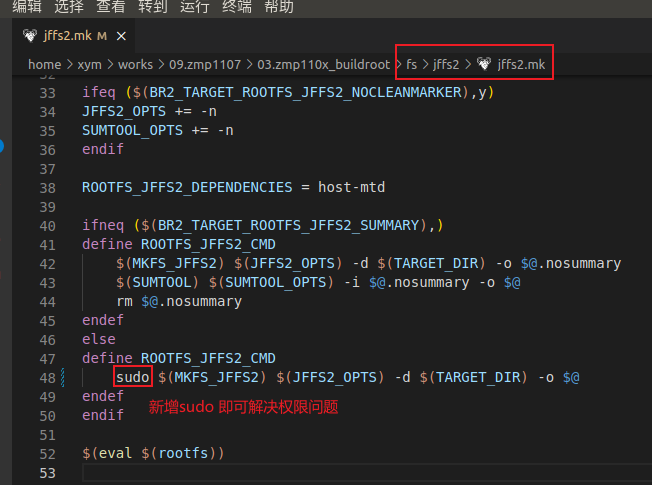Click the 03.zmp110x_buildroot breadcrumb segment

(324, 64)
